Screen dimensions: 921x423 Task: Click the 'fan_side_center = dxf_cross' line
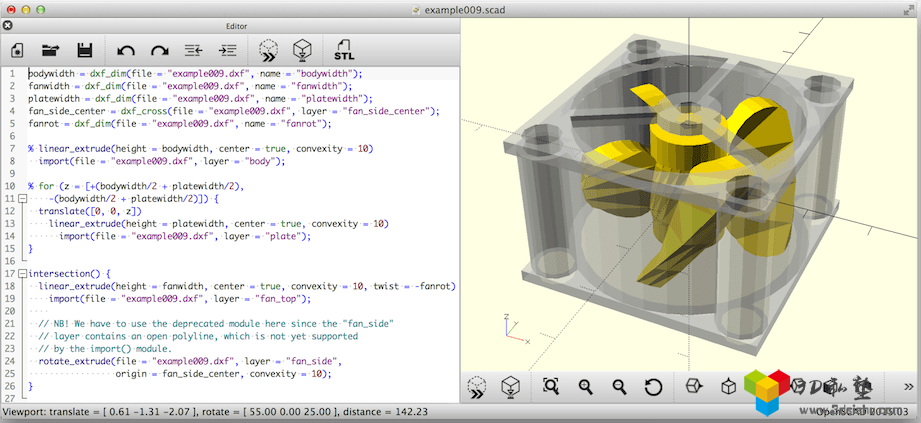point(233,111)
